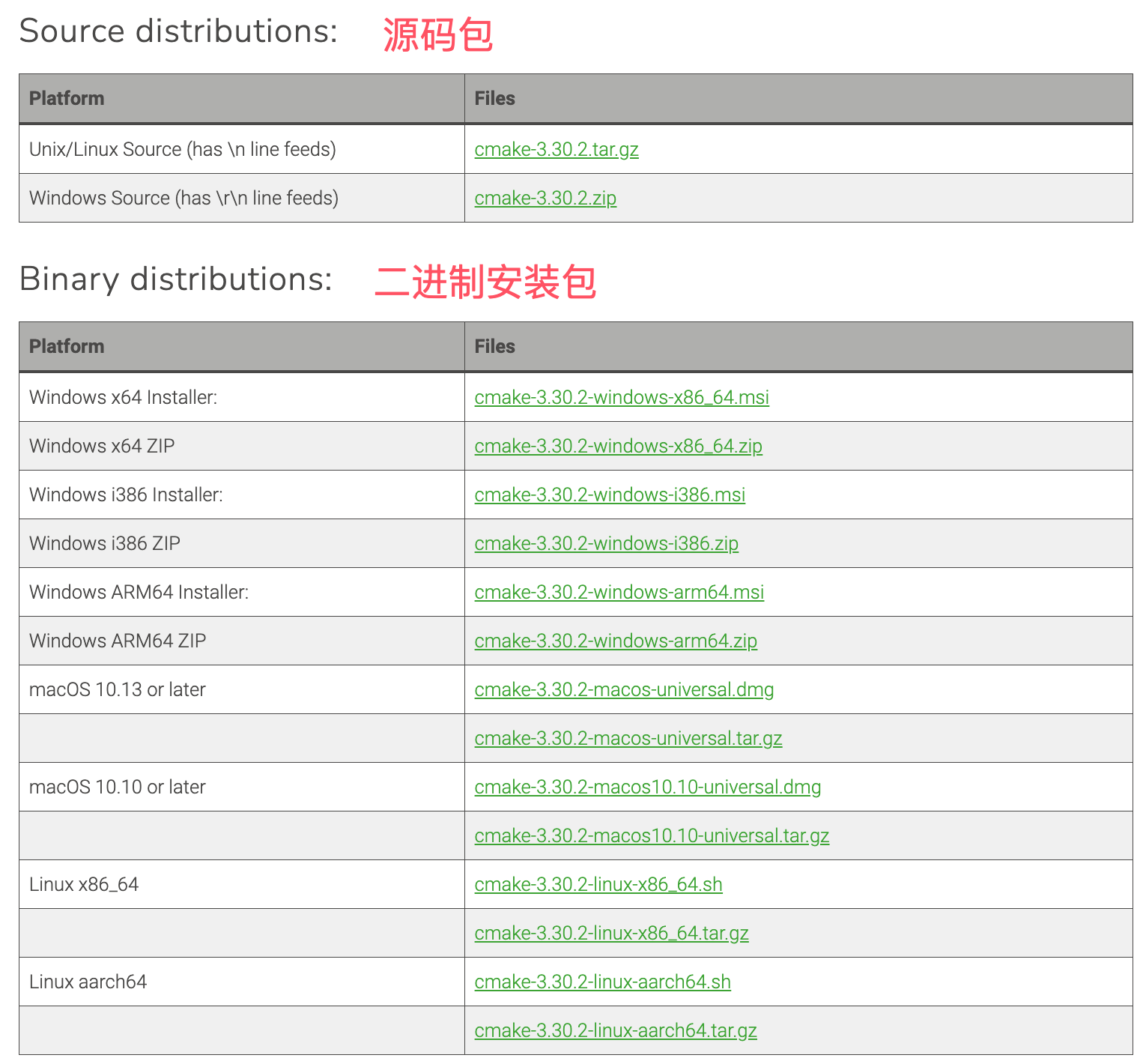Open cmake-3.30.2-linux-x86_64.tar.gz link
This screenshot has height=1064, width=1146.
tap(610, 933)
